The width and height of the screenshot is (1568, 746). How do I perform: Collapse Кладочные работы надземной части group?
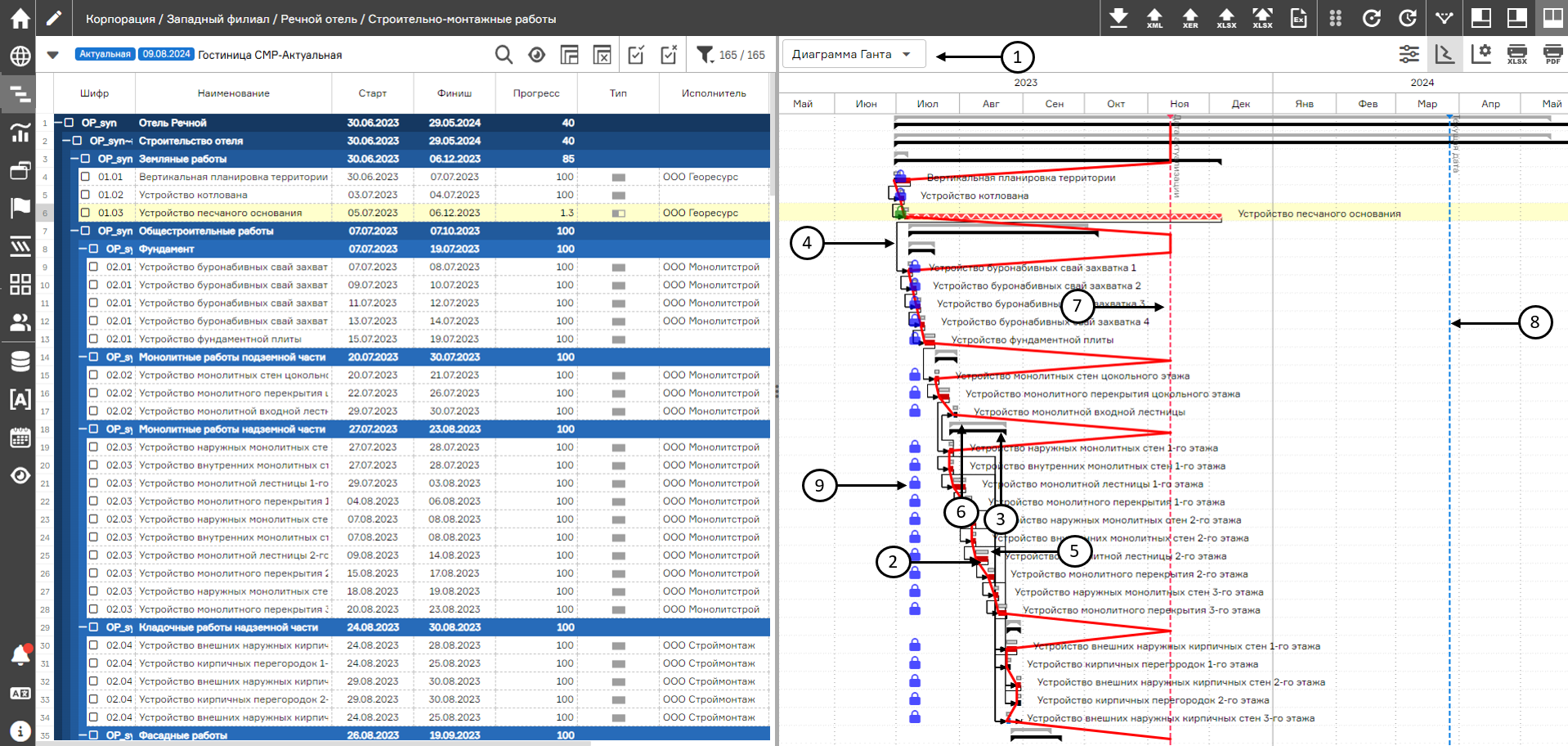pyautogui.click(x=83, y=627)
